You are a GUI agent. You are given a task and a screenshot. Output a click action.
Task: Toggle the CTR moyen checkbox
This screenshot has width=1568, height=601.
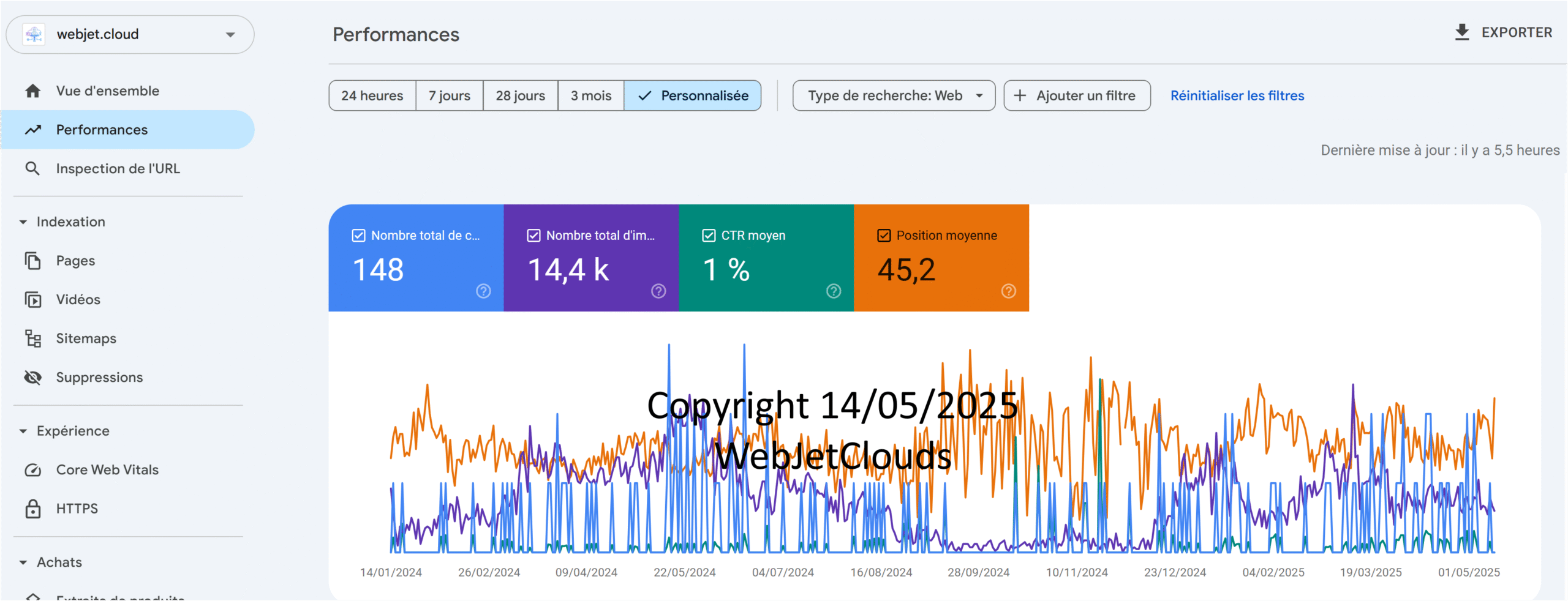point(709,236)
